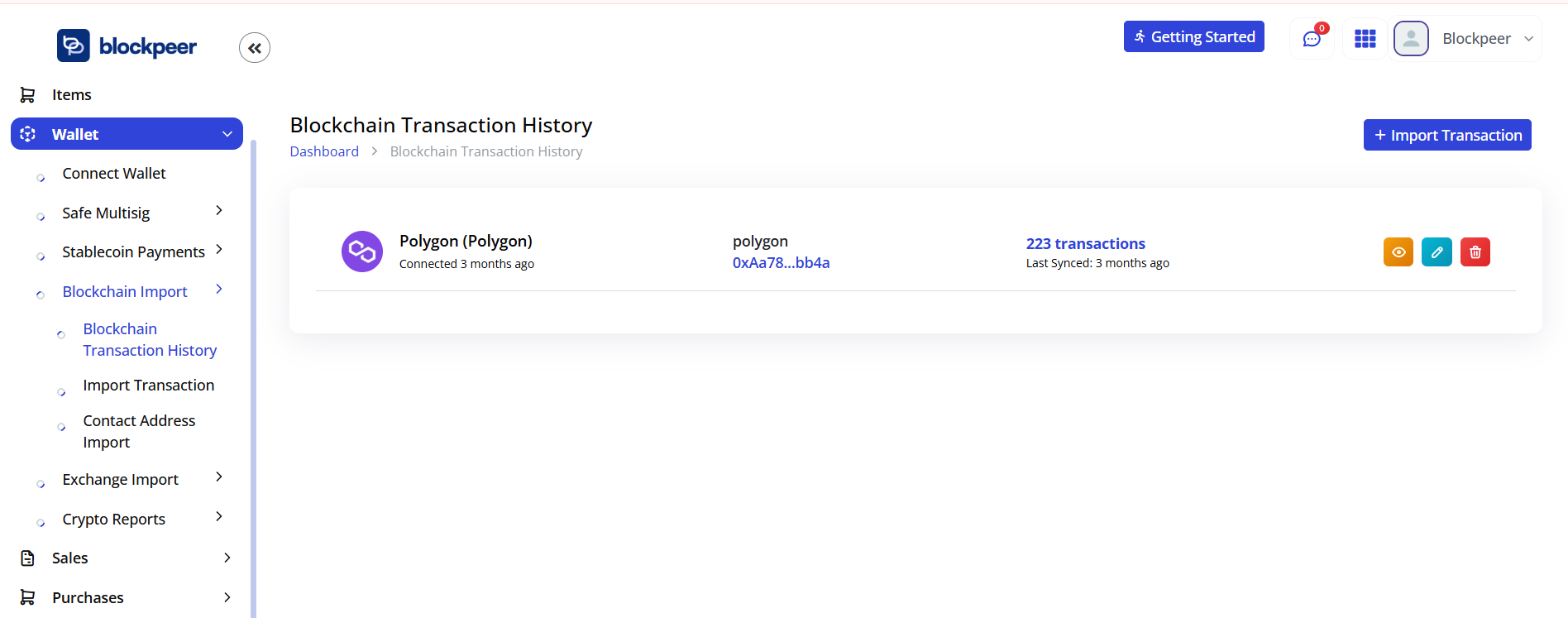The height and width of the screenshot is (618, 1568).
Task: Open Connect Wallet menu item
Action: (114, 174)
